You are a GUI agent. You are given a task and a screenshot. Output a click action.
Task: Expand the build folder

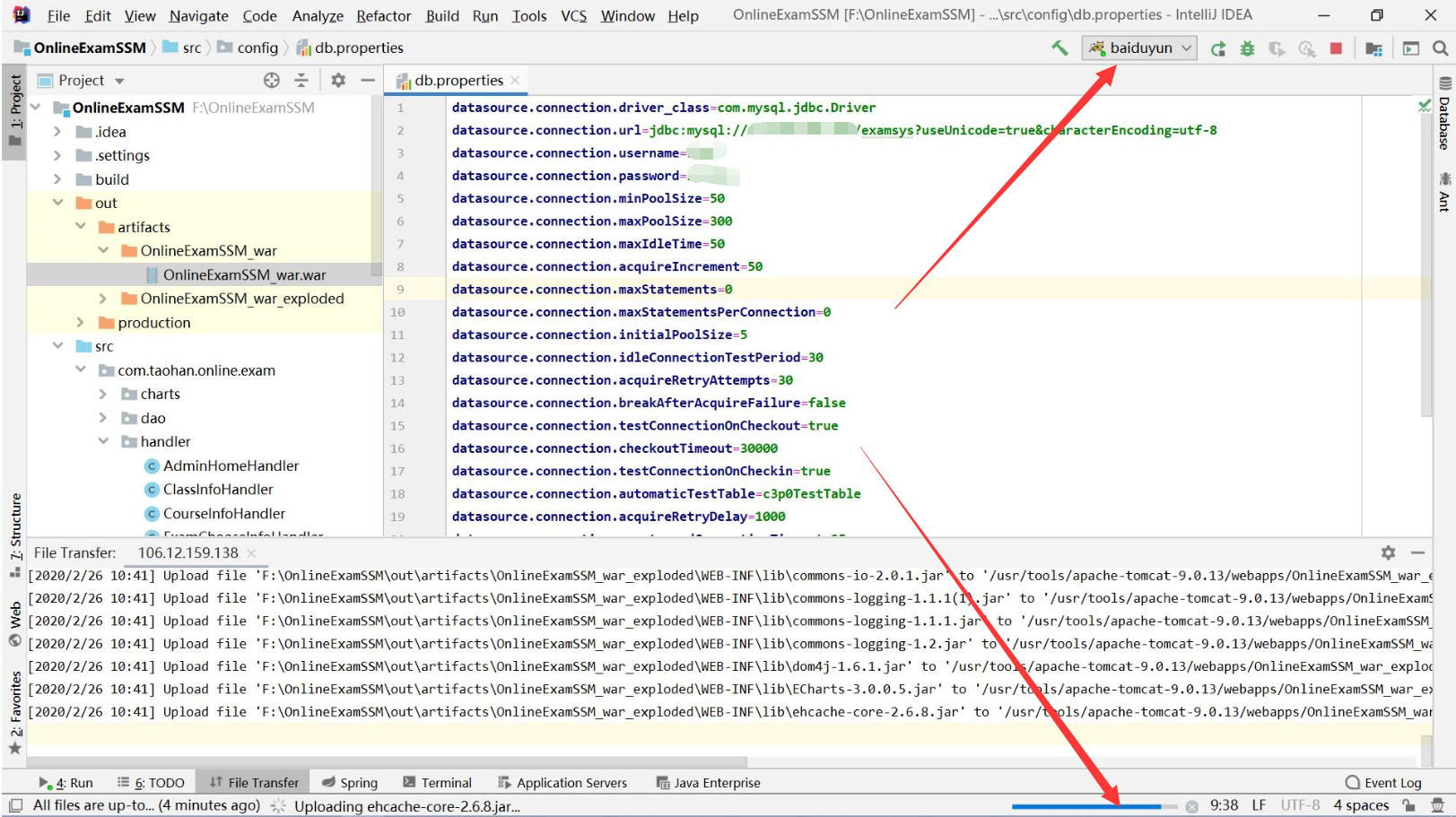pos(57,179)
